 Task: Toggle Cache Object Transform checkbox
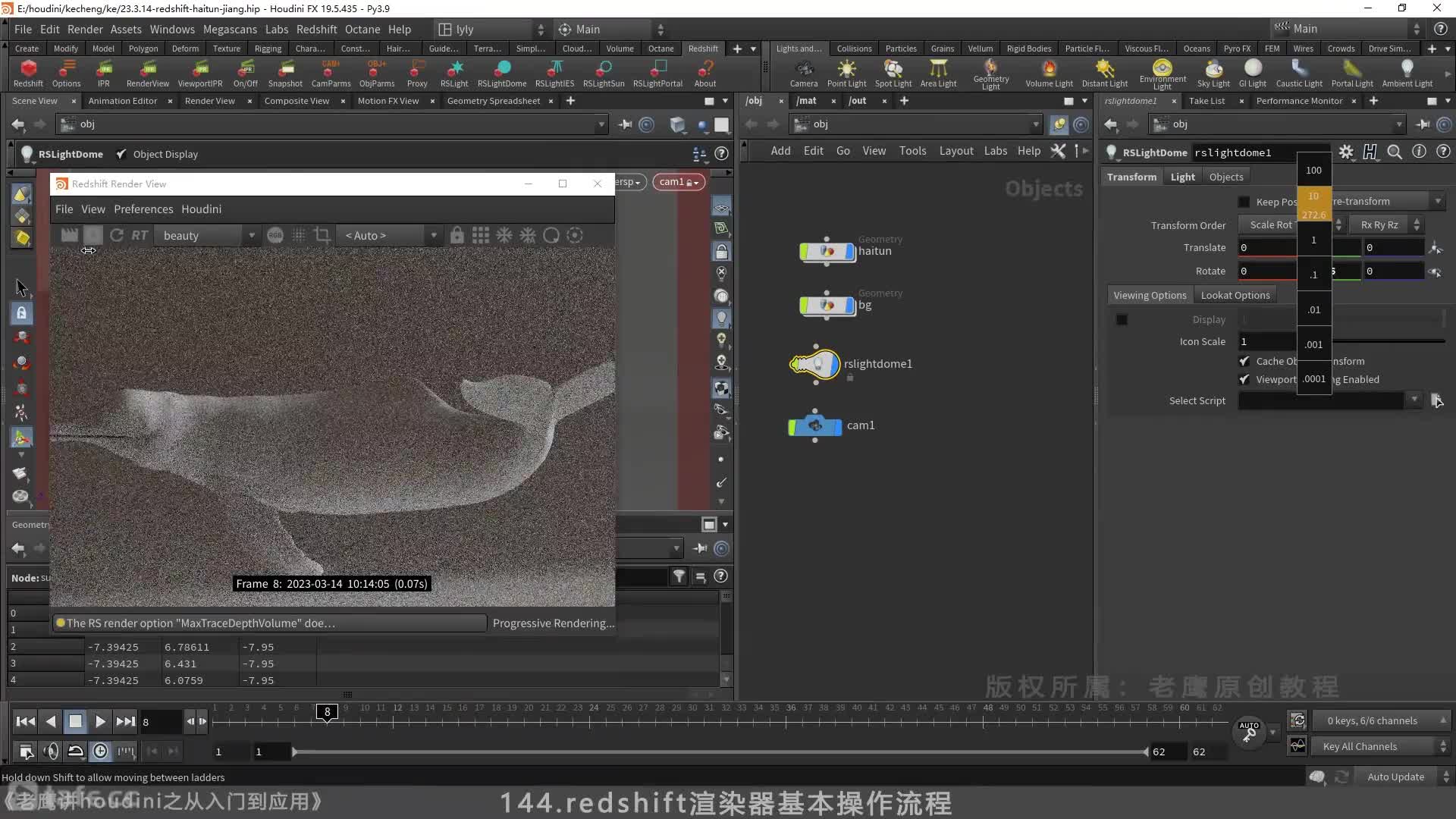point(1244,360)
